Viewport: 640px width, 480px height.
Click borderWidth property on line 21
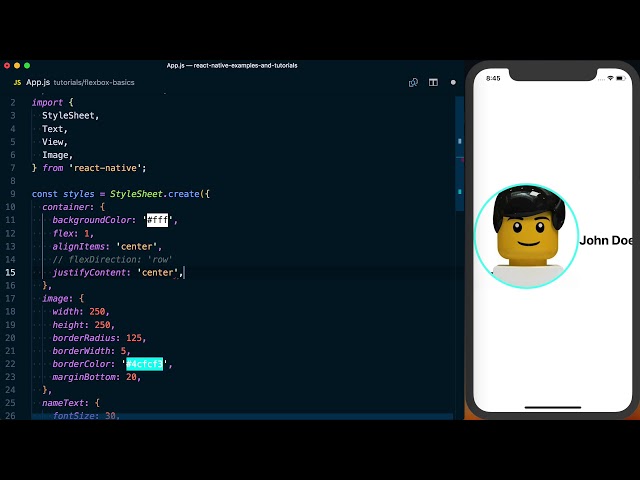click(81, 351)
